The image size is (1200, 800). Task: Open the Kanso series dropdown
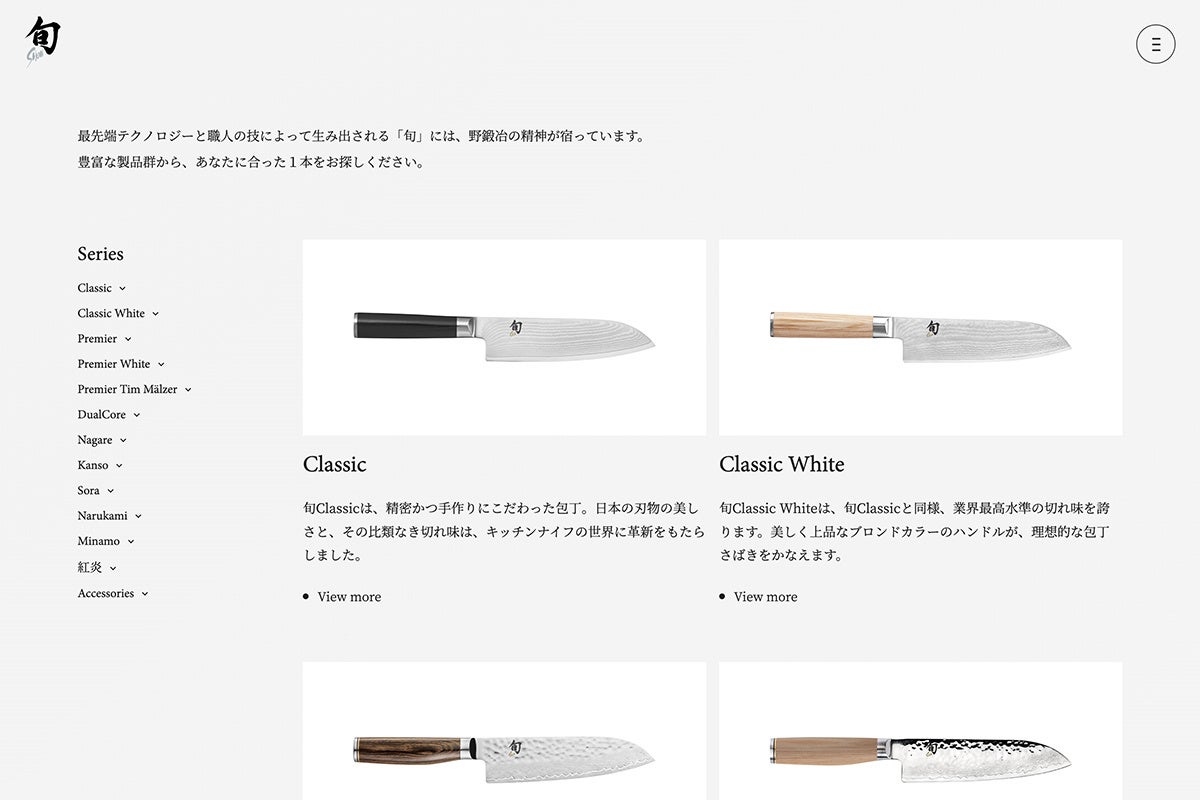tap(101, 465)
